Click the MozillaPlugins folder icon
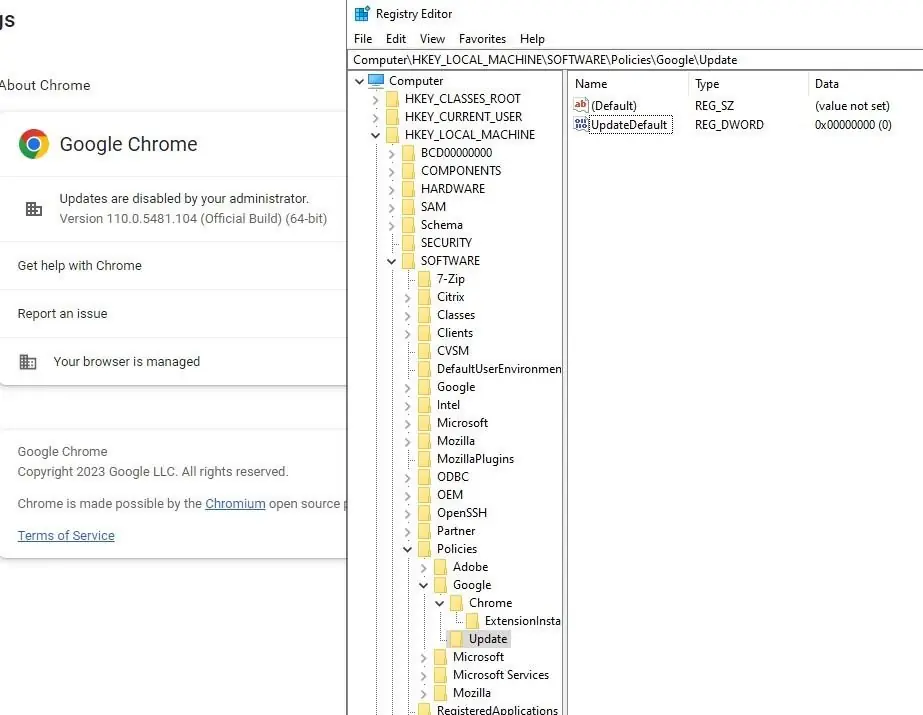Viewport: 923px width, 715px height. (x=424, y=459)
